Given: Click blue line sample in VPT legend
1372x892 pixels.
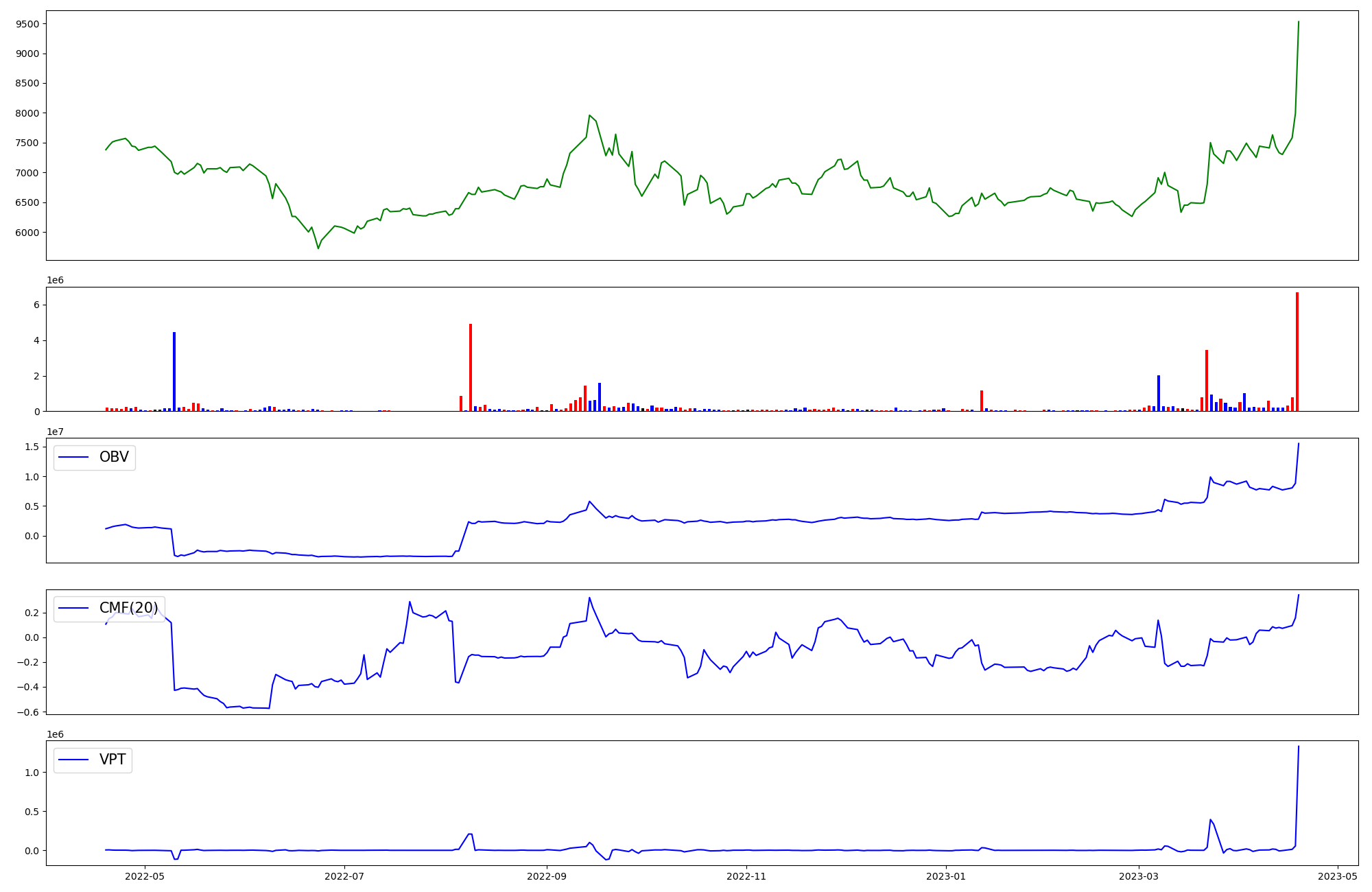Looking at the screenshot, I should pos(74,760).
